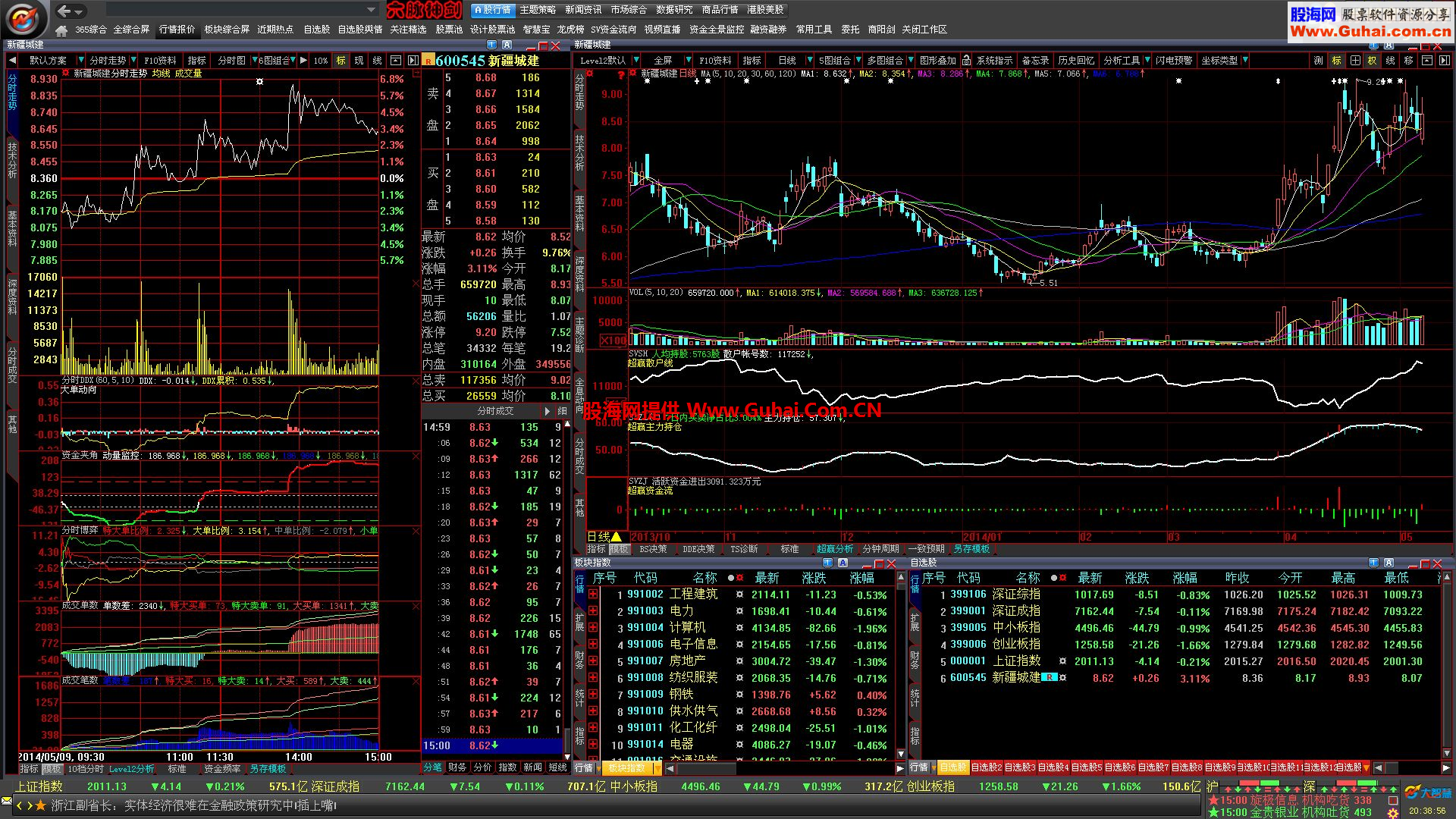Click the left arrow icon before 默认方案
This screenshot has width=1456, height=819.
(x=12, y=60)
